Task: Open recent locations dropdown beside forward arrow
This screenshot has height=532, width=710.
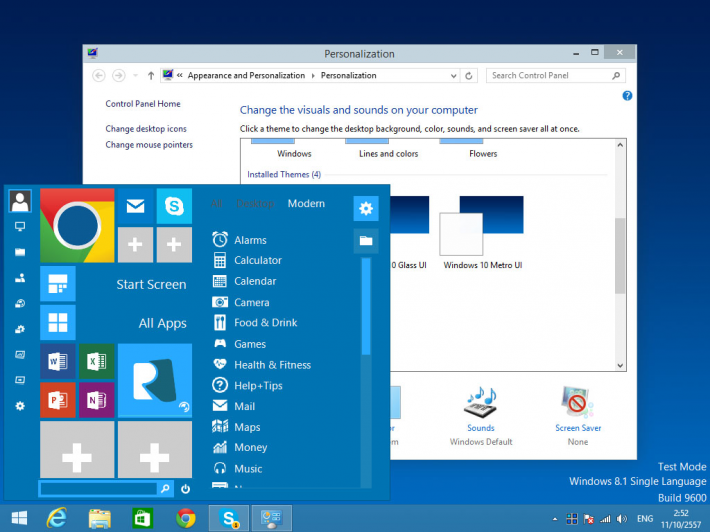Action: point(135,76)
